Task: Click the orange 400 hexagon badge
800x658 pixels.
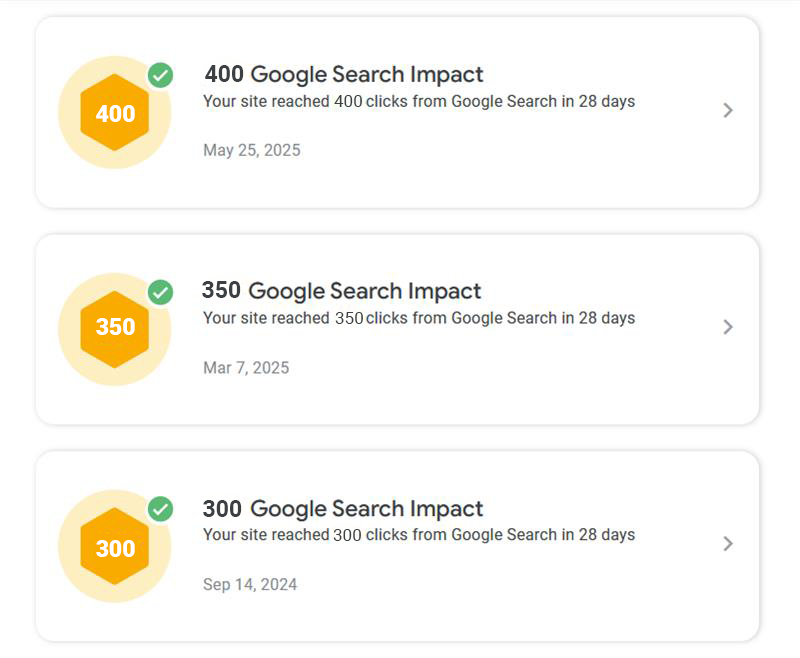Action: (x=115, y=113)
